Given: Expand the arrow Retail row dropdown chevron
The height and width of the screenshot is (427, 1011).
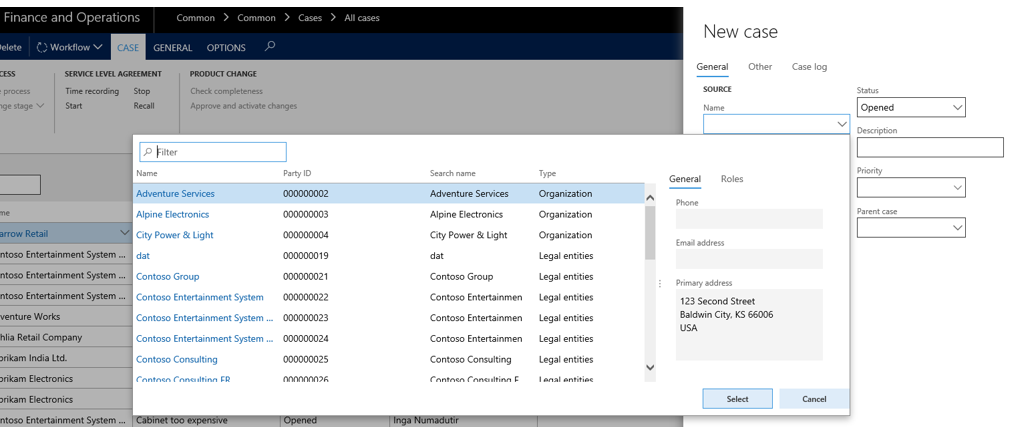Looking at the screenshot, I should (124, 233).
